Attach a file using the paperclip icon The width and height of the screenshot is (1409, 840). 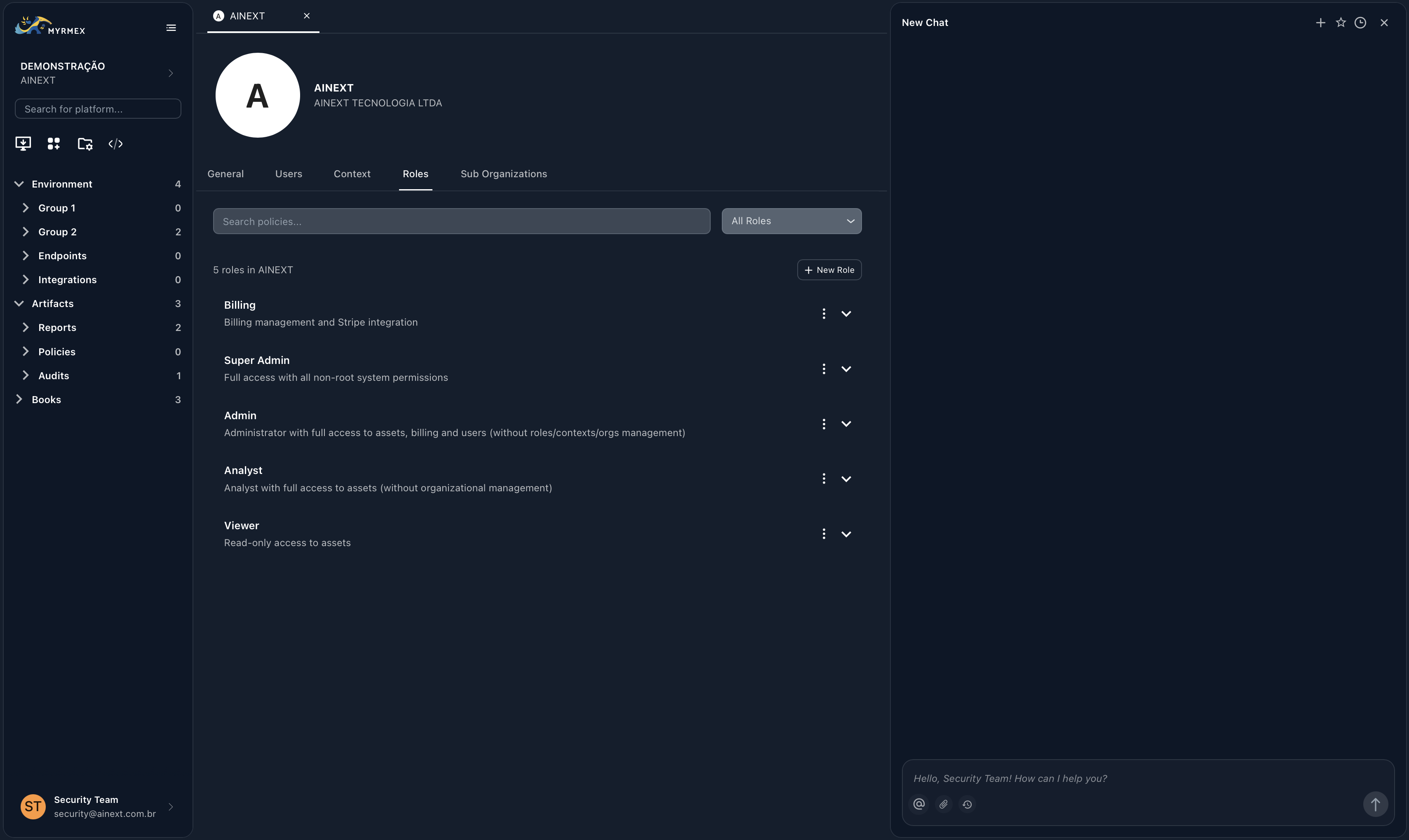click(943, 804)
